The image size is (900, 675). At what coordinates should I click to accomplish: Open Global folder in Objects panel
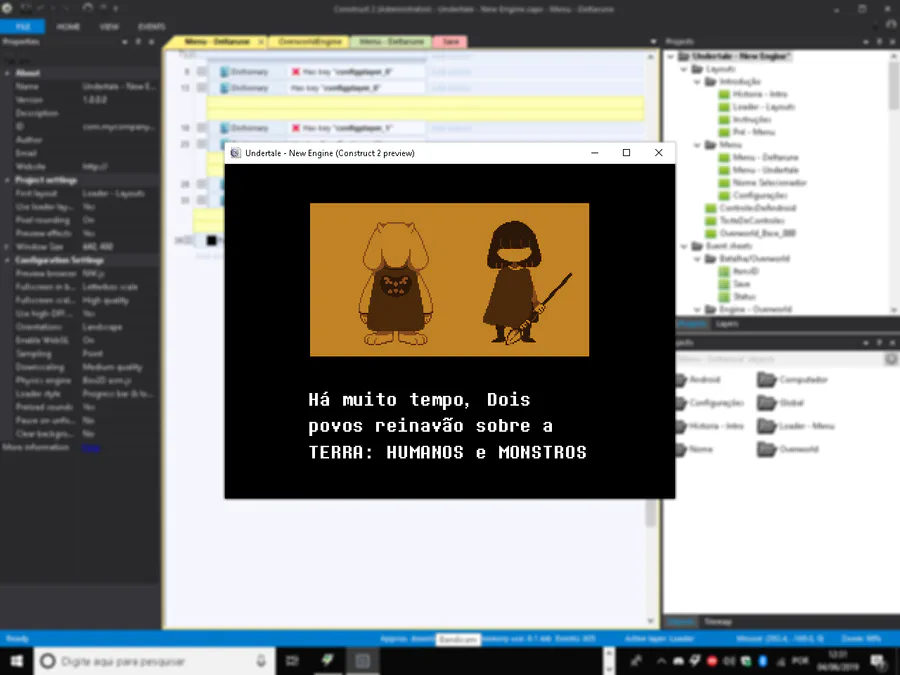click(781, 403)
